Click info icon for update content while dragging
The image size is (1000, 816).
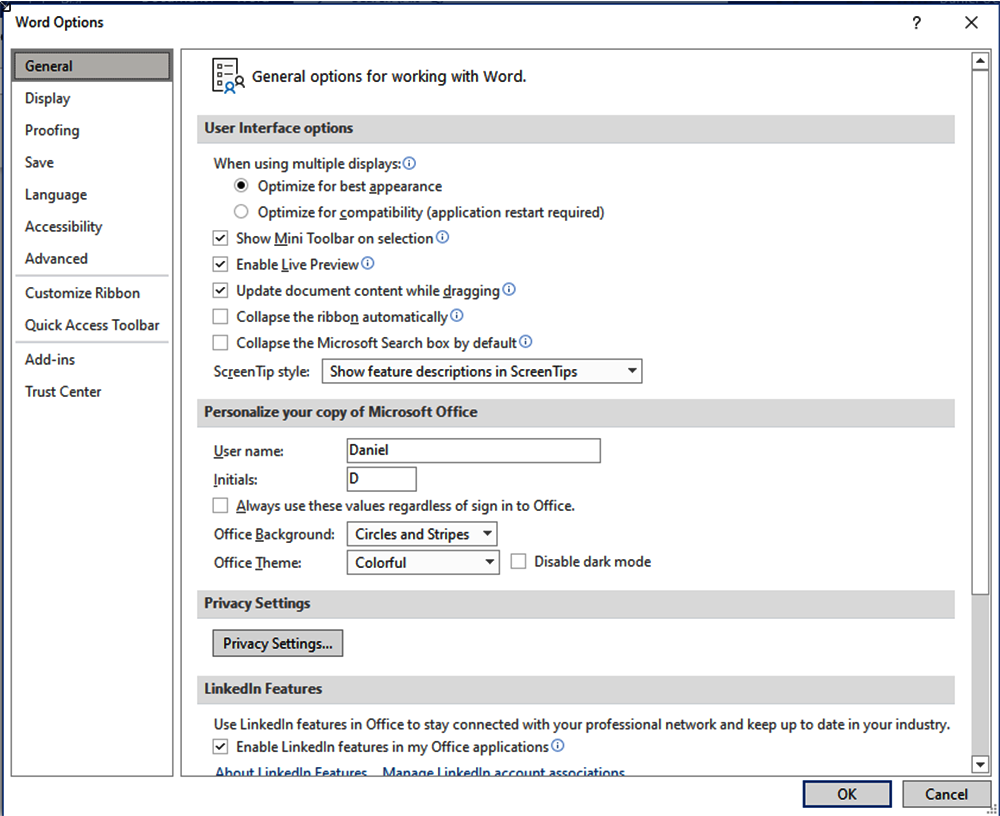(508, 290)
